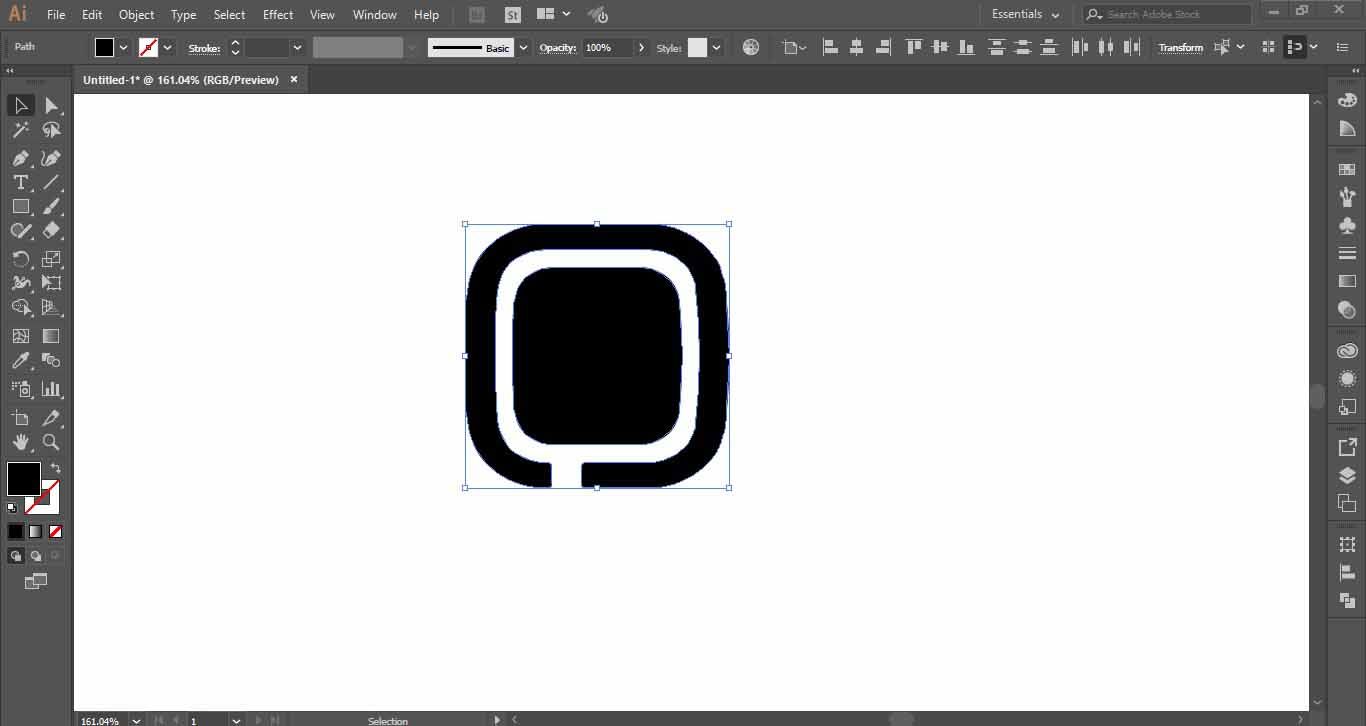Open the Basic brush definition dropdown
The width and height of the screenshot is (1366, 726).
523,47
